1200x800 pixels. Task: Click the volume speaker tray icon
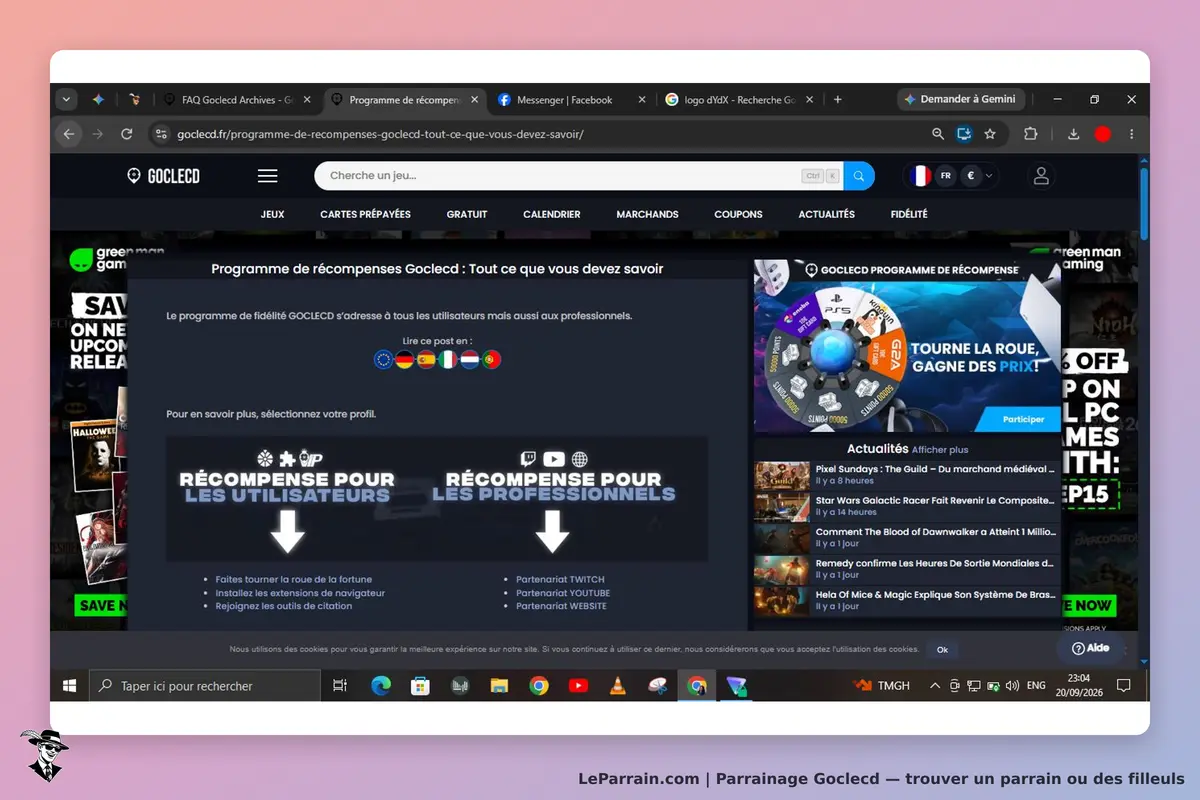click(1012, 686)
